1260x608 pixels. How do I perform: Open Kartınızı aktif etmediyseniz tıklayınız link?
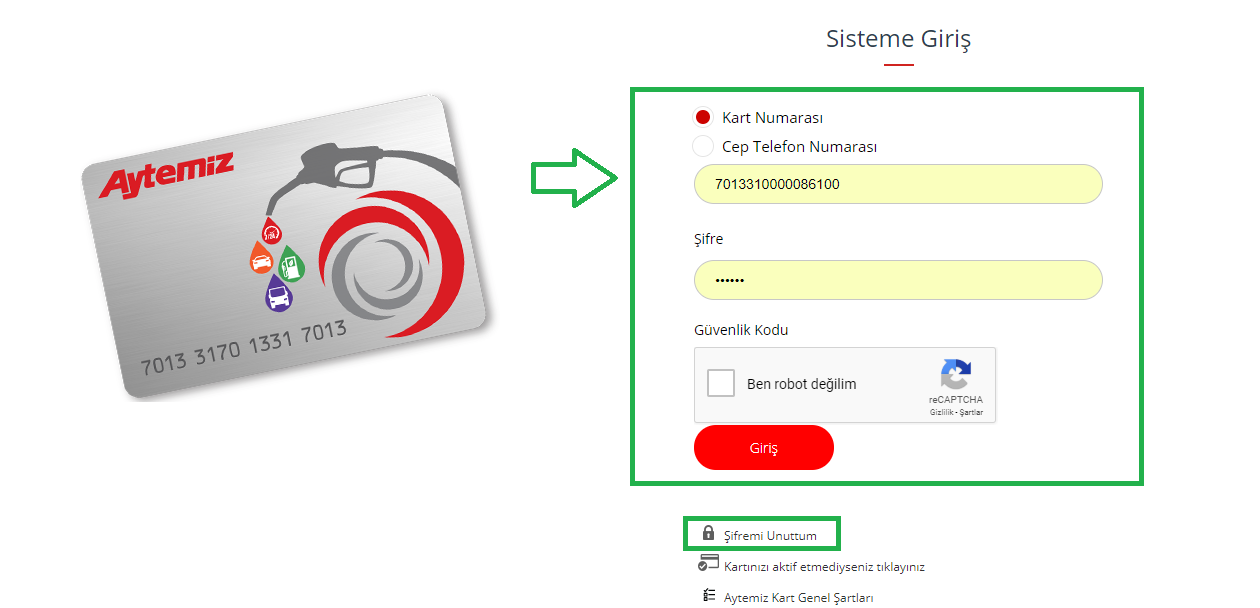(x=824, y=566)
